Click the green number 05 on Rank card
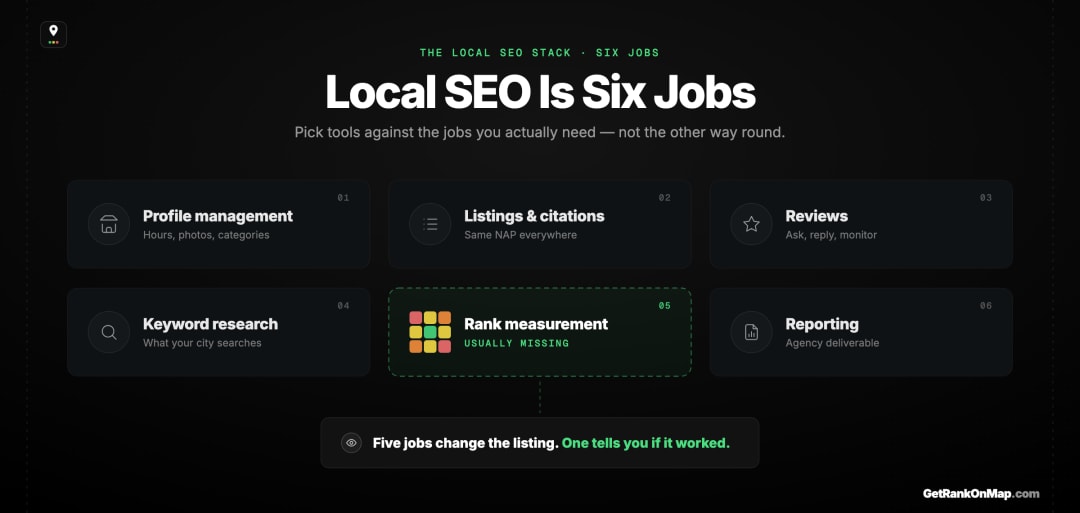 [x=665, y=306]
